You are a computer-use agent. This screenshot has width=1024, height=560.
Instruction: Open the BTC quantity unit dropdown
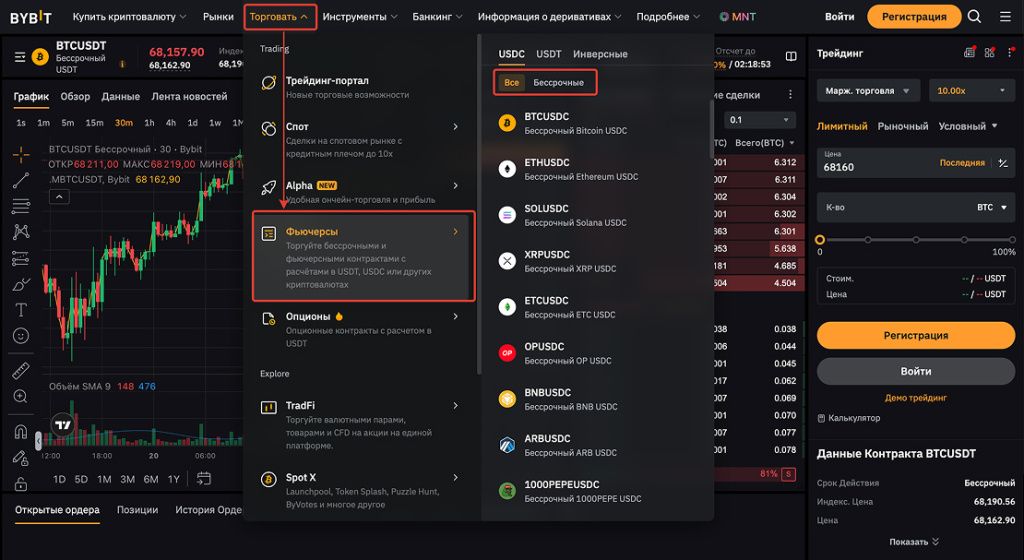pyautogui.click(x=991, y=208)
